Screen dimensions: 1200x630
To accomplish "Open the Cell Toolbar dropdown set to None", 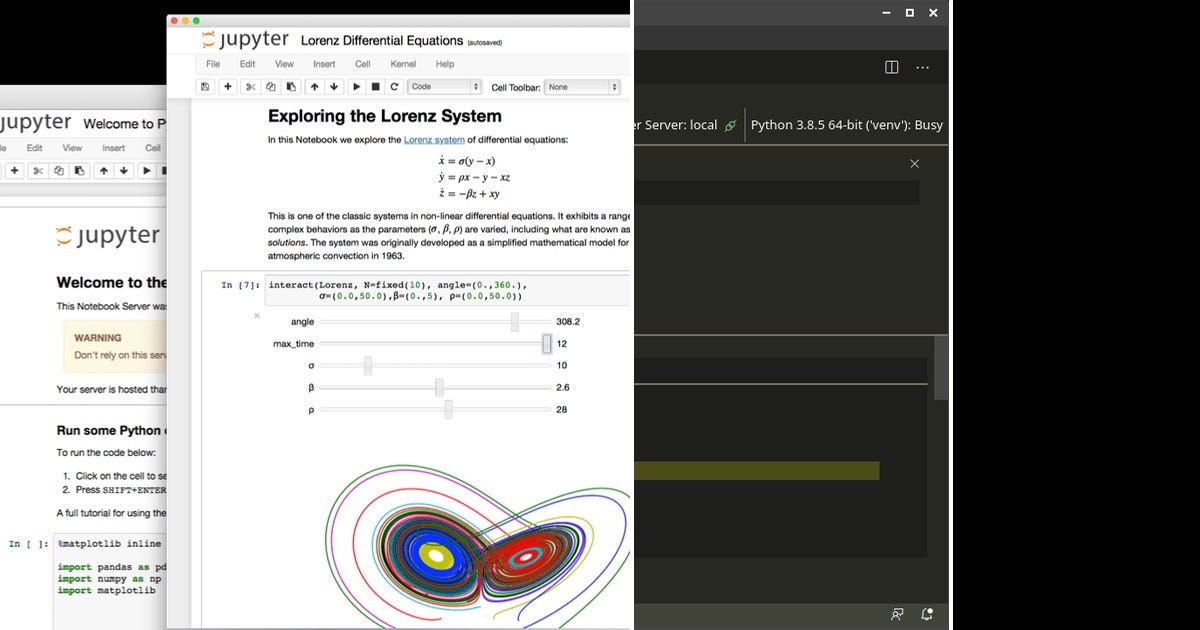I will 581,87.
